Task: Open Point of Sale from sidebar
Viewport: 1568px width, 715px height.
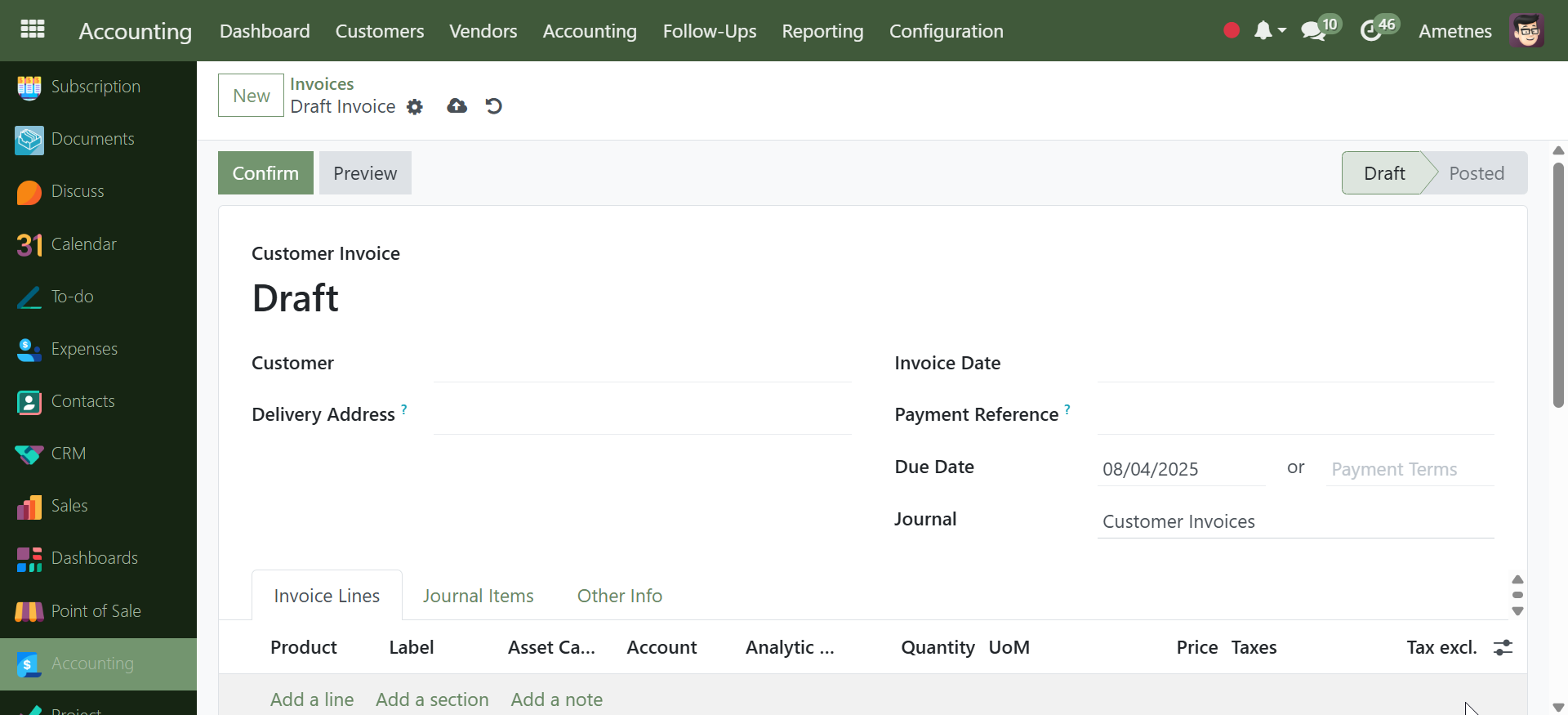Action: (x=96, y=611)
